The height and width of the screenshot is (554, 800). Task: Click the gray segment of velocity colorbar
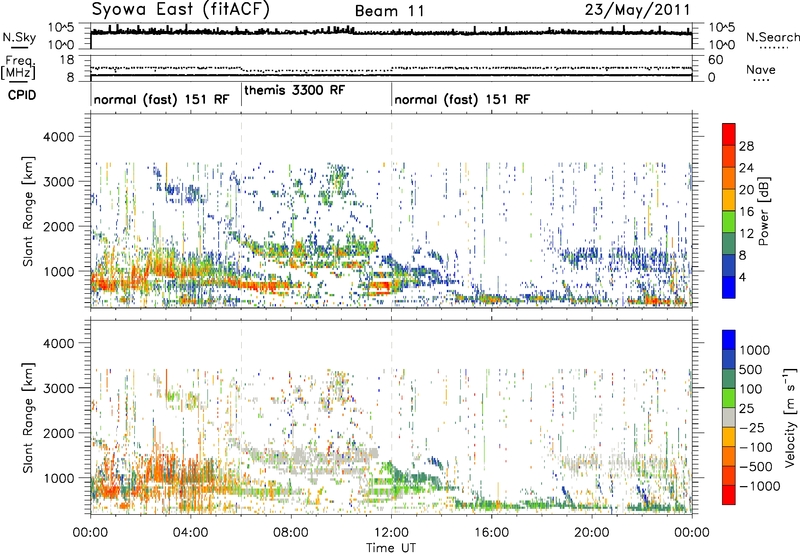click(x=729, y=417)
